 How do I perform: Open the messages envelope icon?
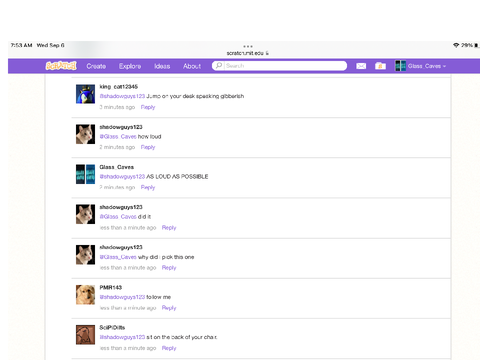pyautogui.click(x=361, y=66)
